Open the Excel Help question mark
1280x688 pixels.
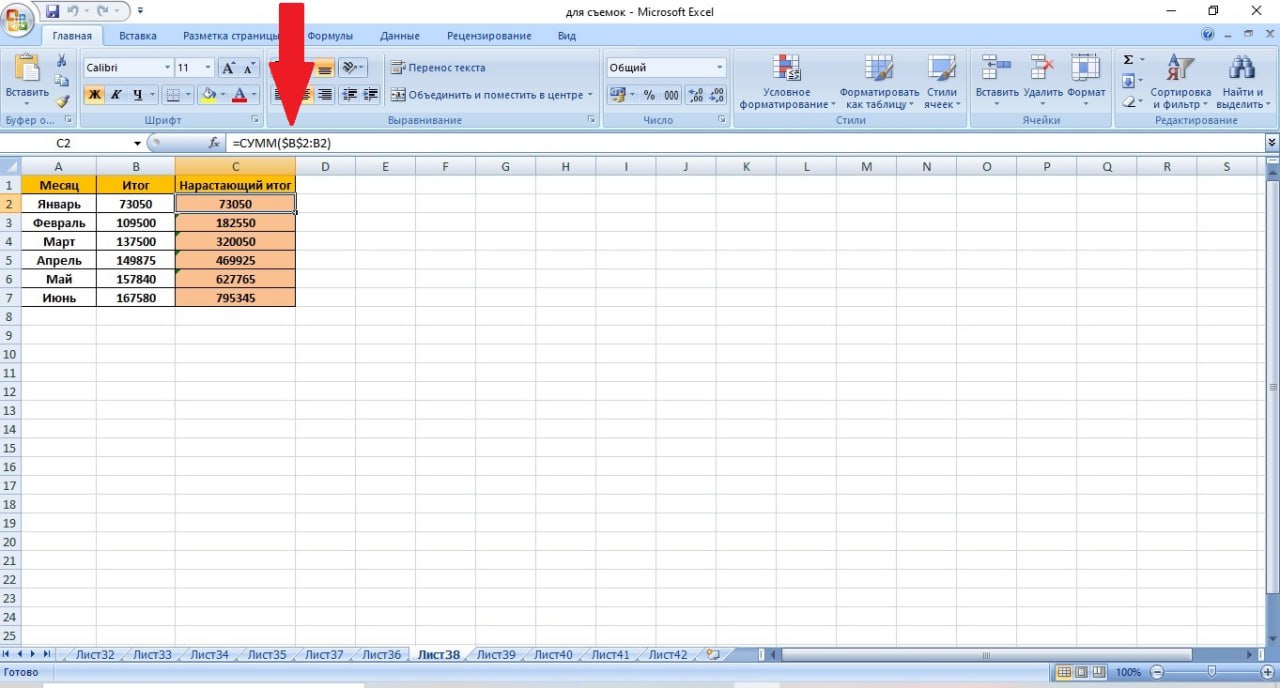coord(1207,35)
